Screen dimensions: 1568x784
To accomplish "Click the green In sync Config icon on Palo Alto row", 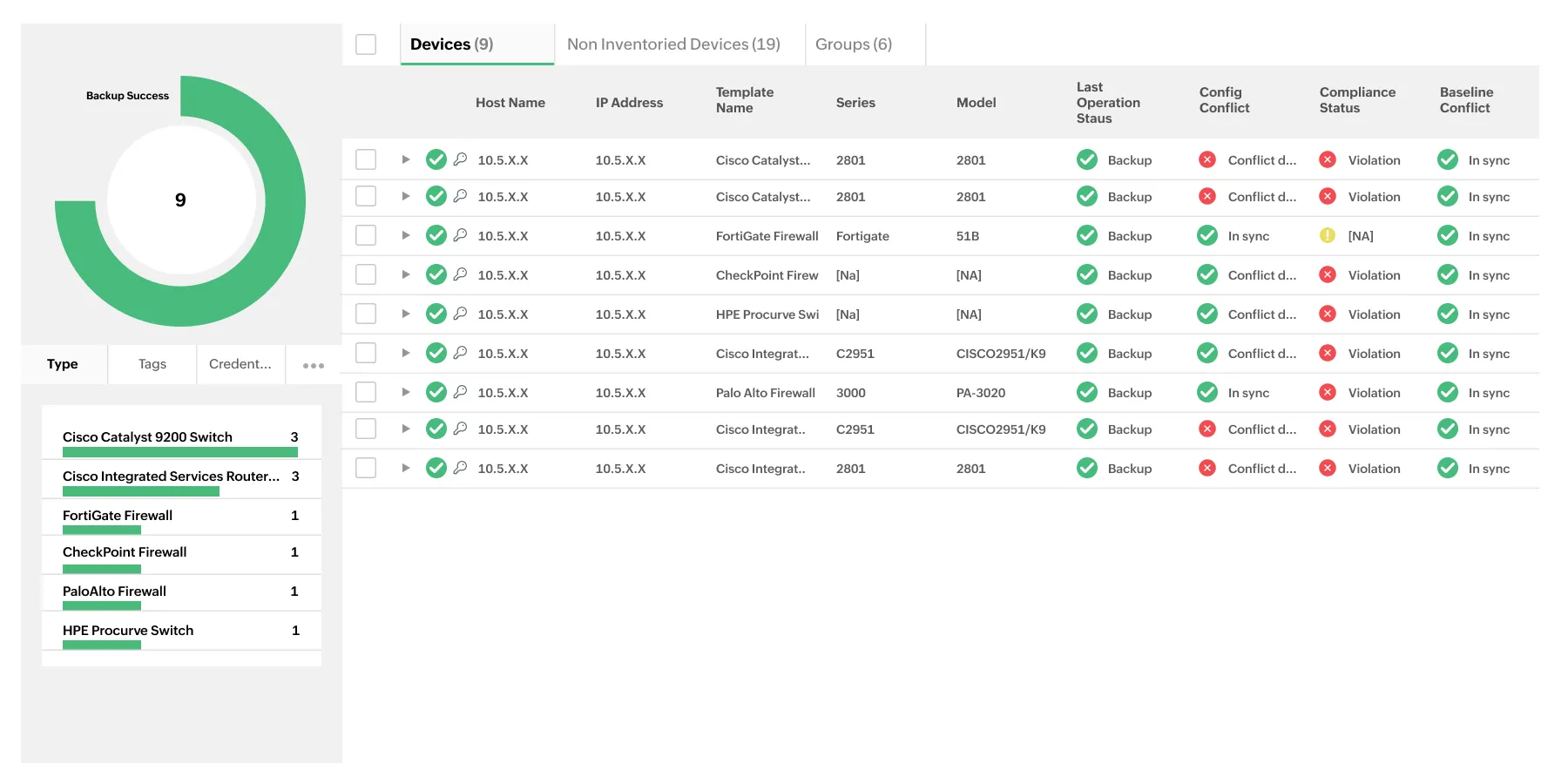I will pos(1207,392).
